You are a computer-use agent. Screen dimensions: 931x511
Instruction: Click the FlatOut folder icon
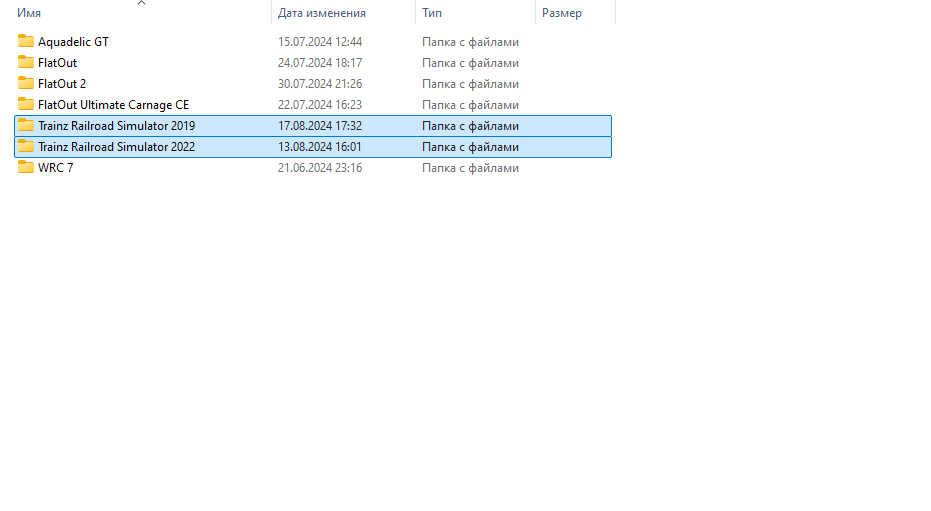[26, 62]
